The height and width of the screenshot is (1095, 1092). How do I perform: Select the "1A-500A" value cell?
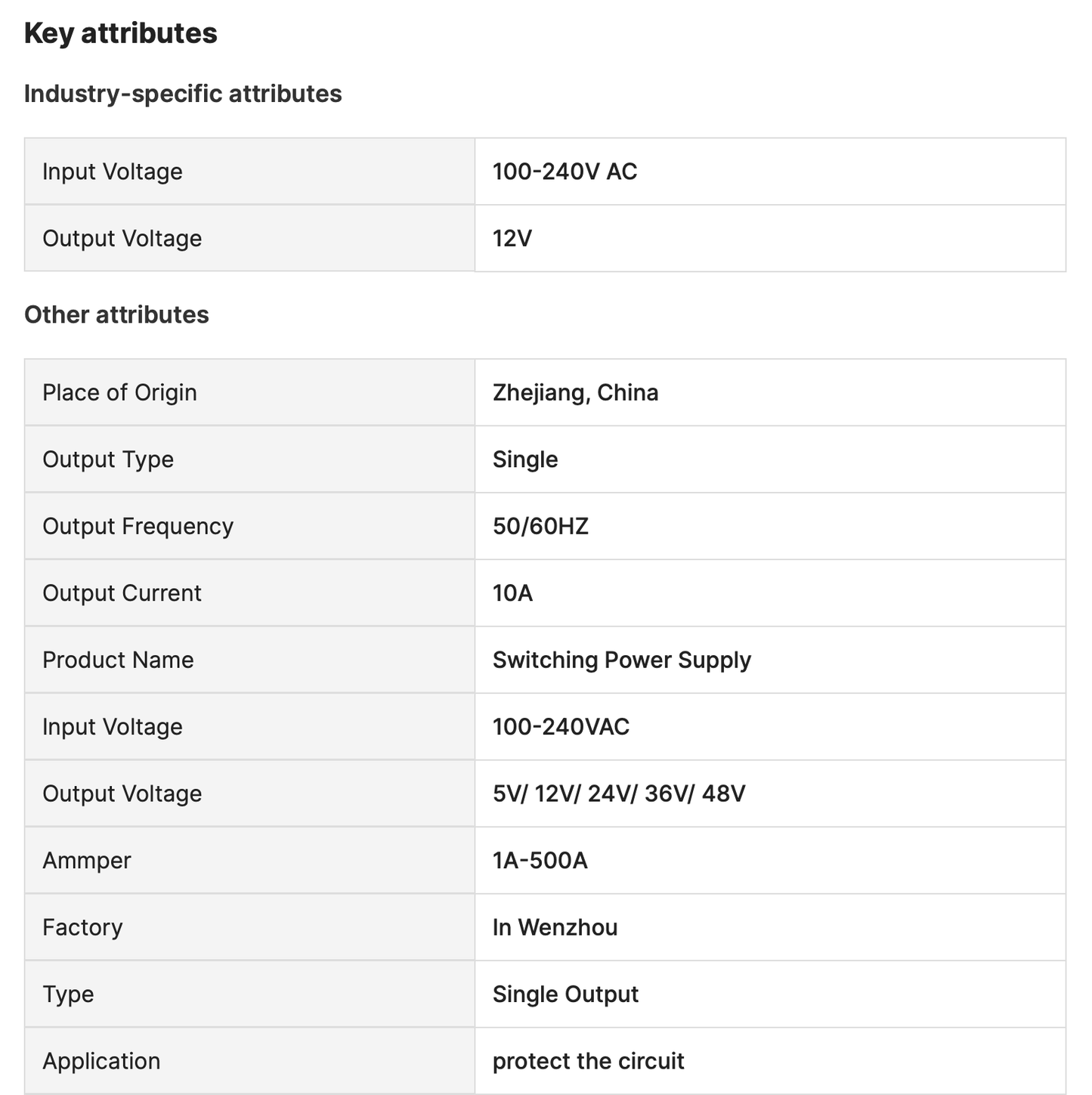540,861
